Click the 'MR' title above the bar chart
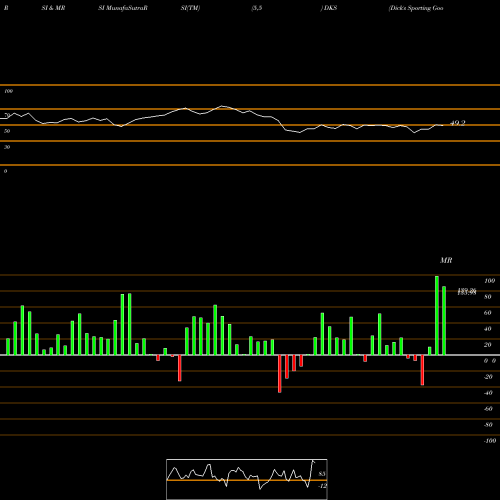 446,260
